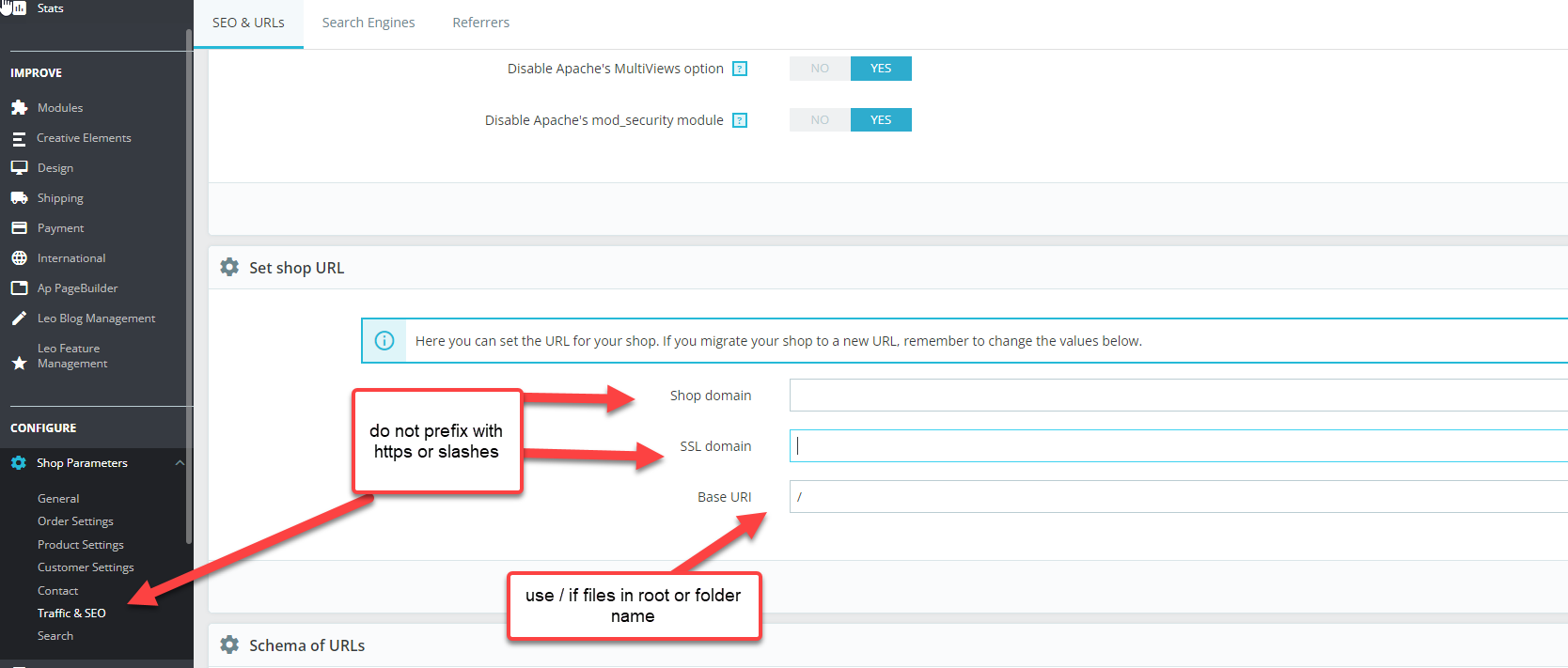
Task: Open help icon for MultiViews option
Action: (740, 69)
